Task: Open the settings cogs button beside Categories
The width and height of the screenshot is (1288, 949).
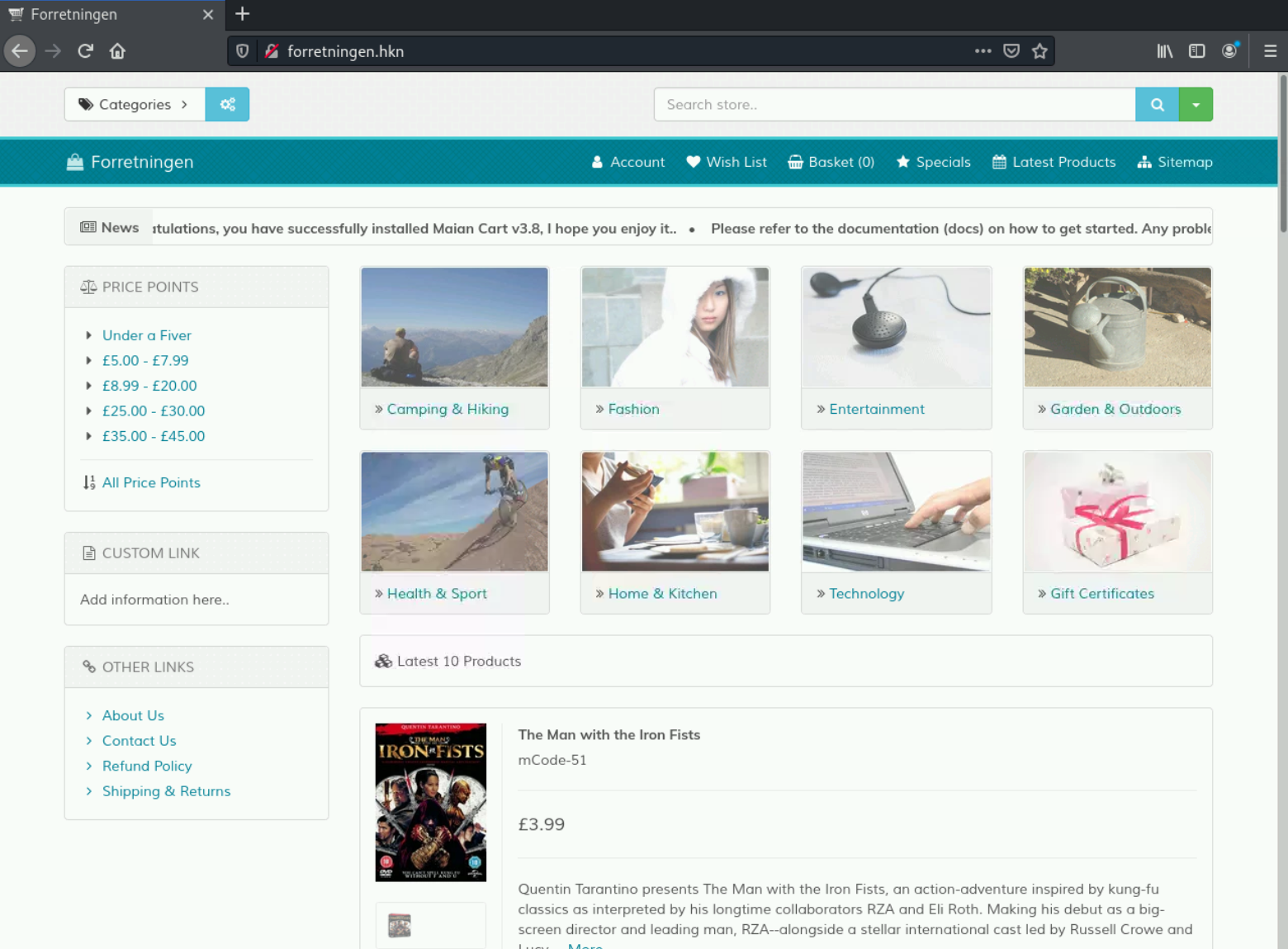Action: tap(227, 105)
